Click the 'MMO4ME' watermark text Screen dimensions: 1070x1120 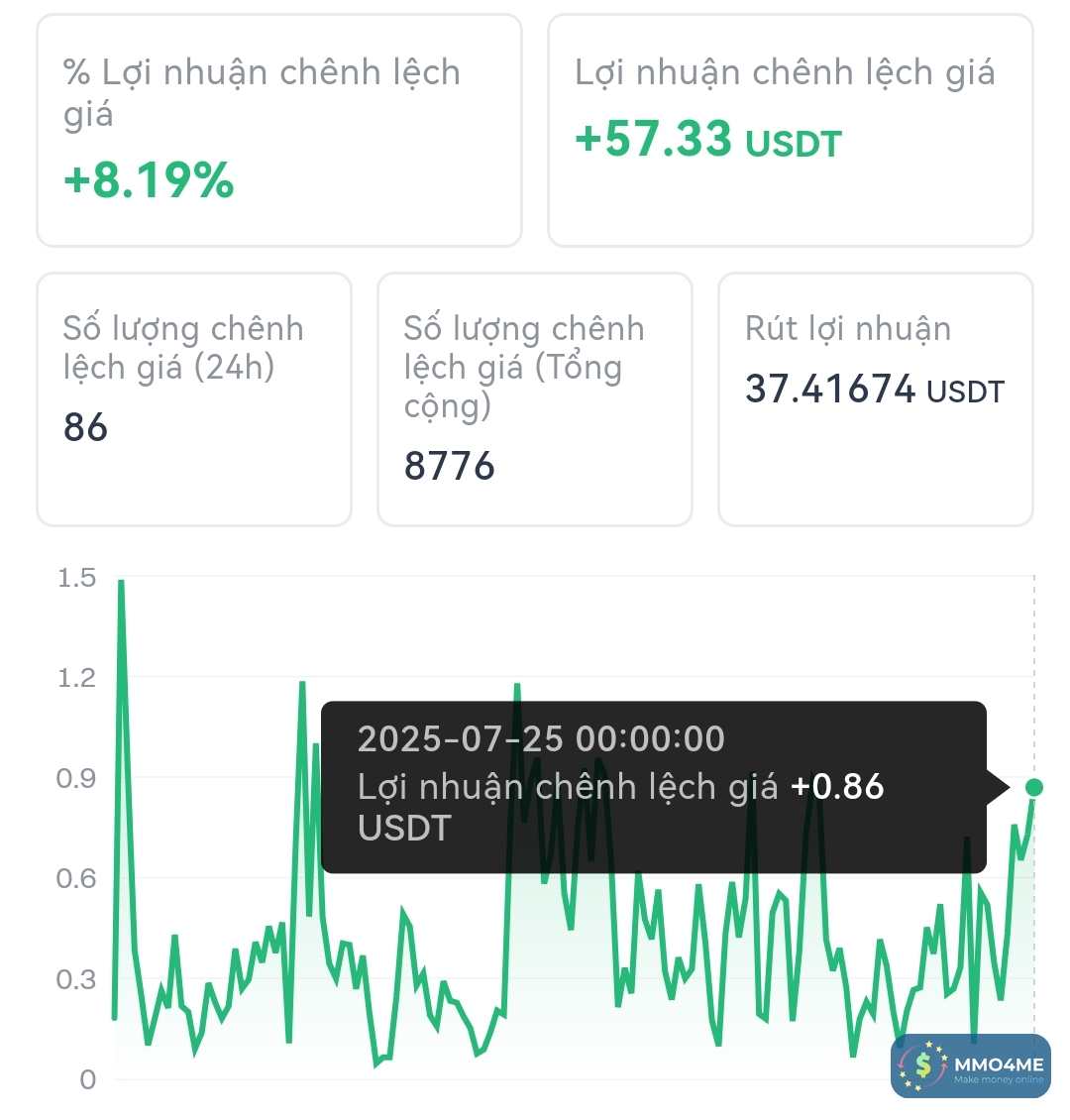click(999, 1064)
